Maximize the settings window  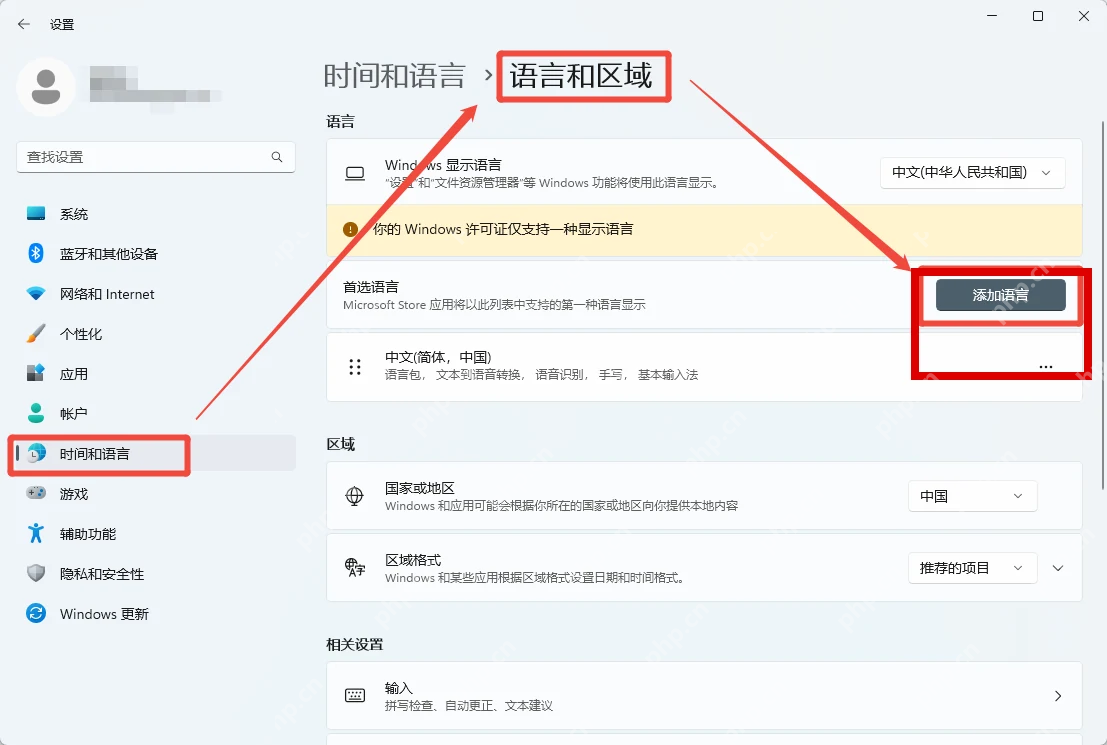click(1038, 16)
